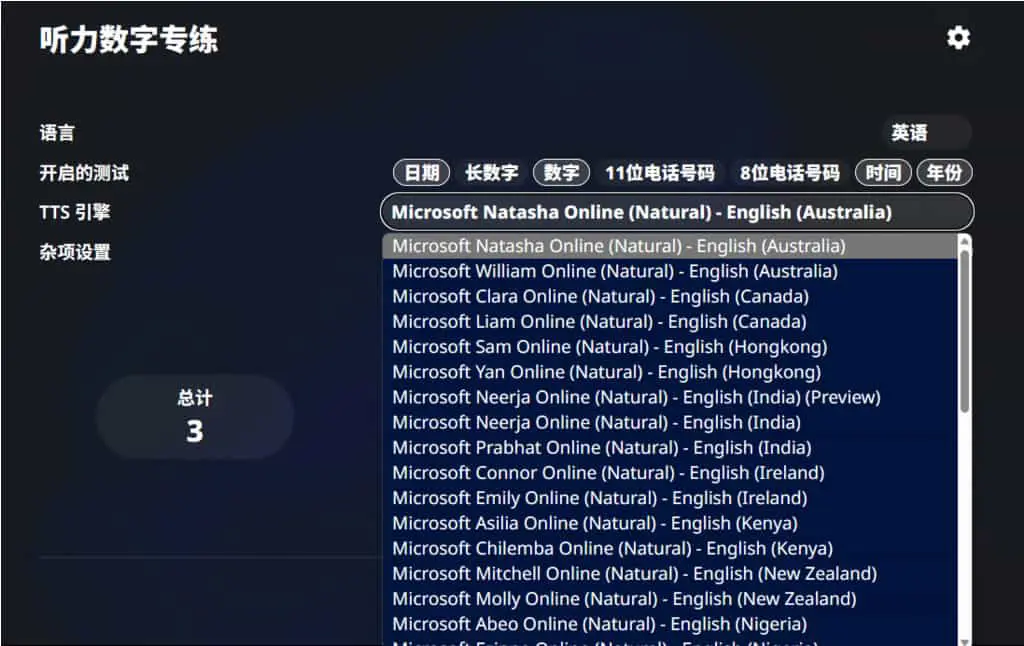This screenshot has width=1024, height=646.
Task: Select Microsoft William Online English (Australia)
Action: 671,271
